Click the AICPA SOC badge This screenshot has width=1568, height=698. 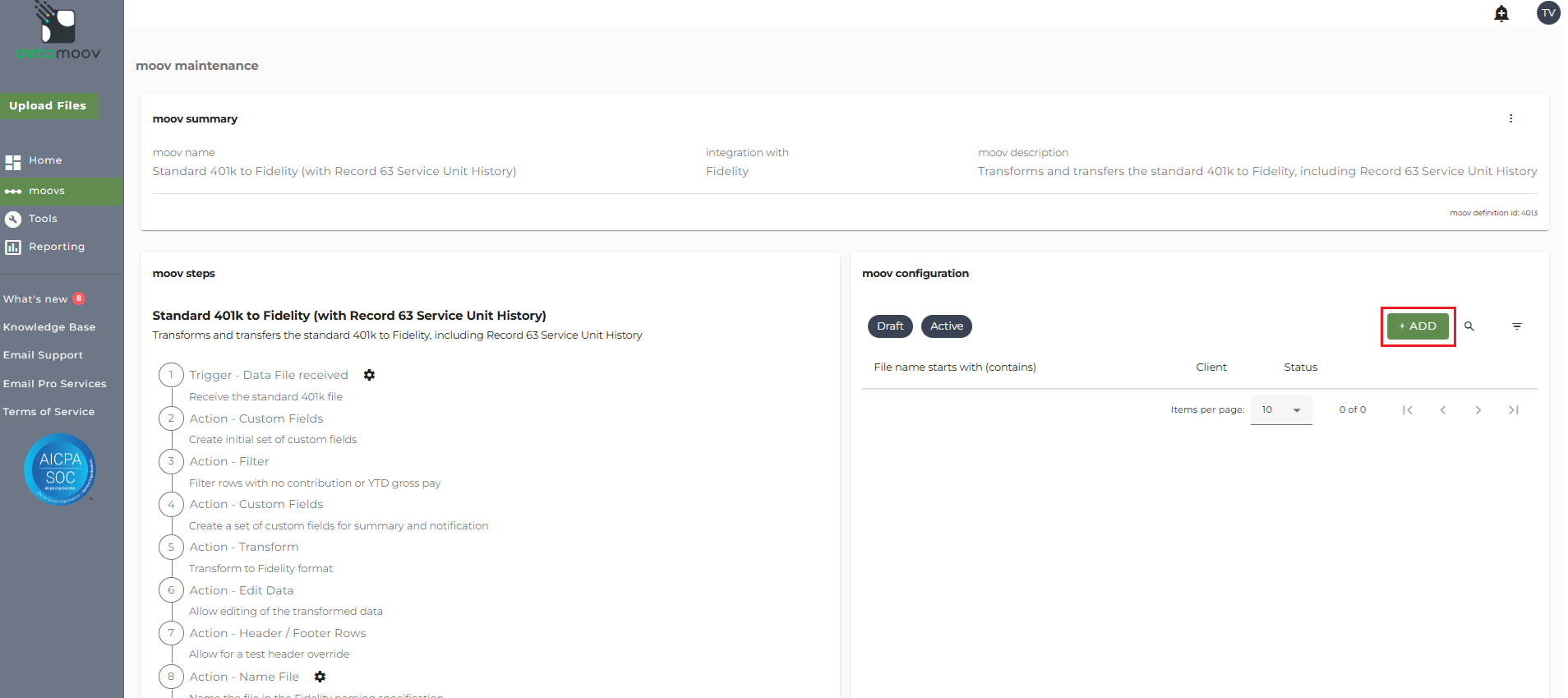click(x=60, y=469)
